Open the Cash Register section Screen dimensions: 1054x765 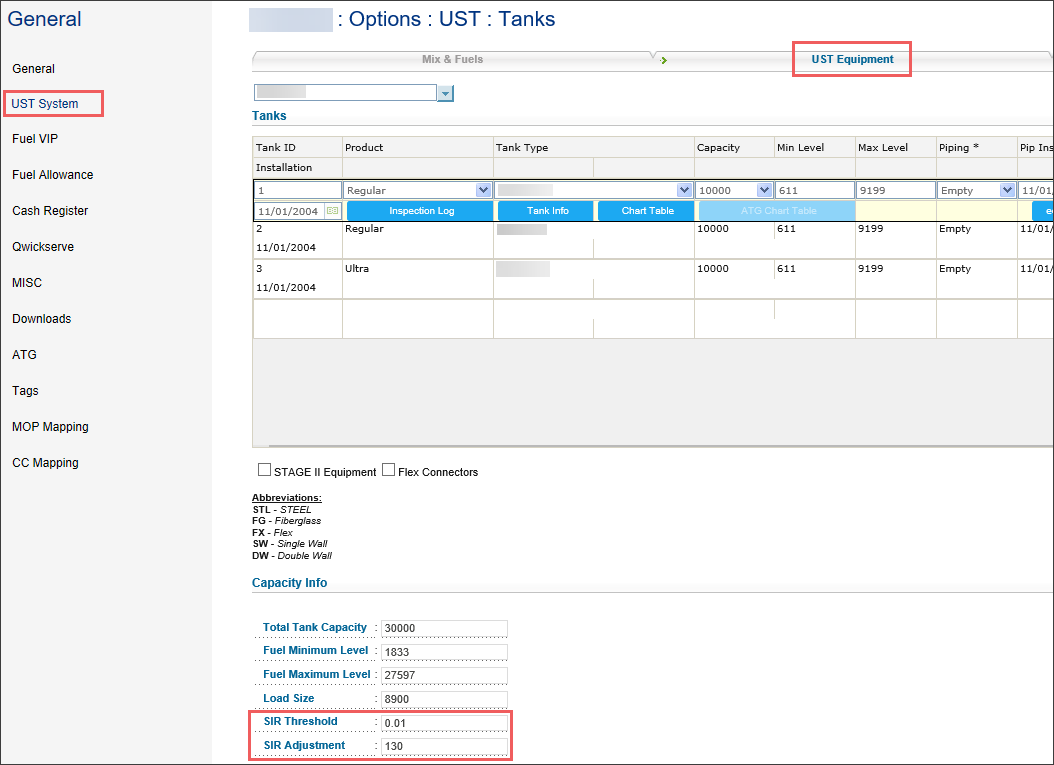(50, 210)
